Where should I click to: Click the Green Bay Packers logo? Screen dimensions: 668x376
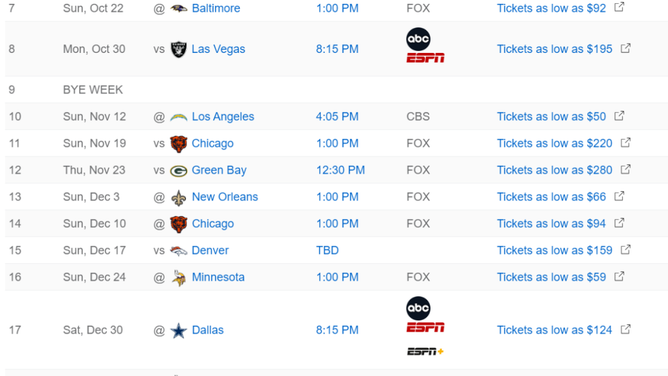coord(179,171)
